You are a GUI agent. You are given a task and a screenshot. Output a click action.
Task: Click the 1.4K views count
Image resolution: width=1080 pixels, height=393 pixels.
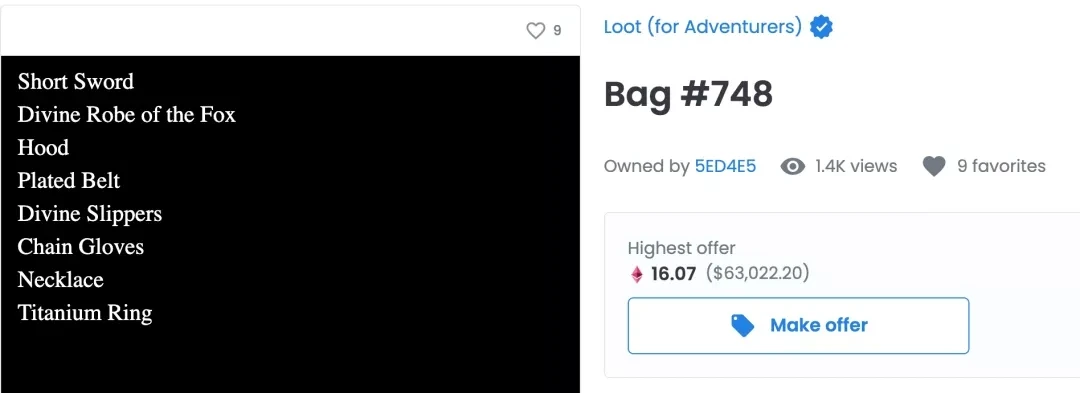(x=856, y=167)
